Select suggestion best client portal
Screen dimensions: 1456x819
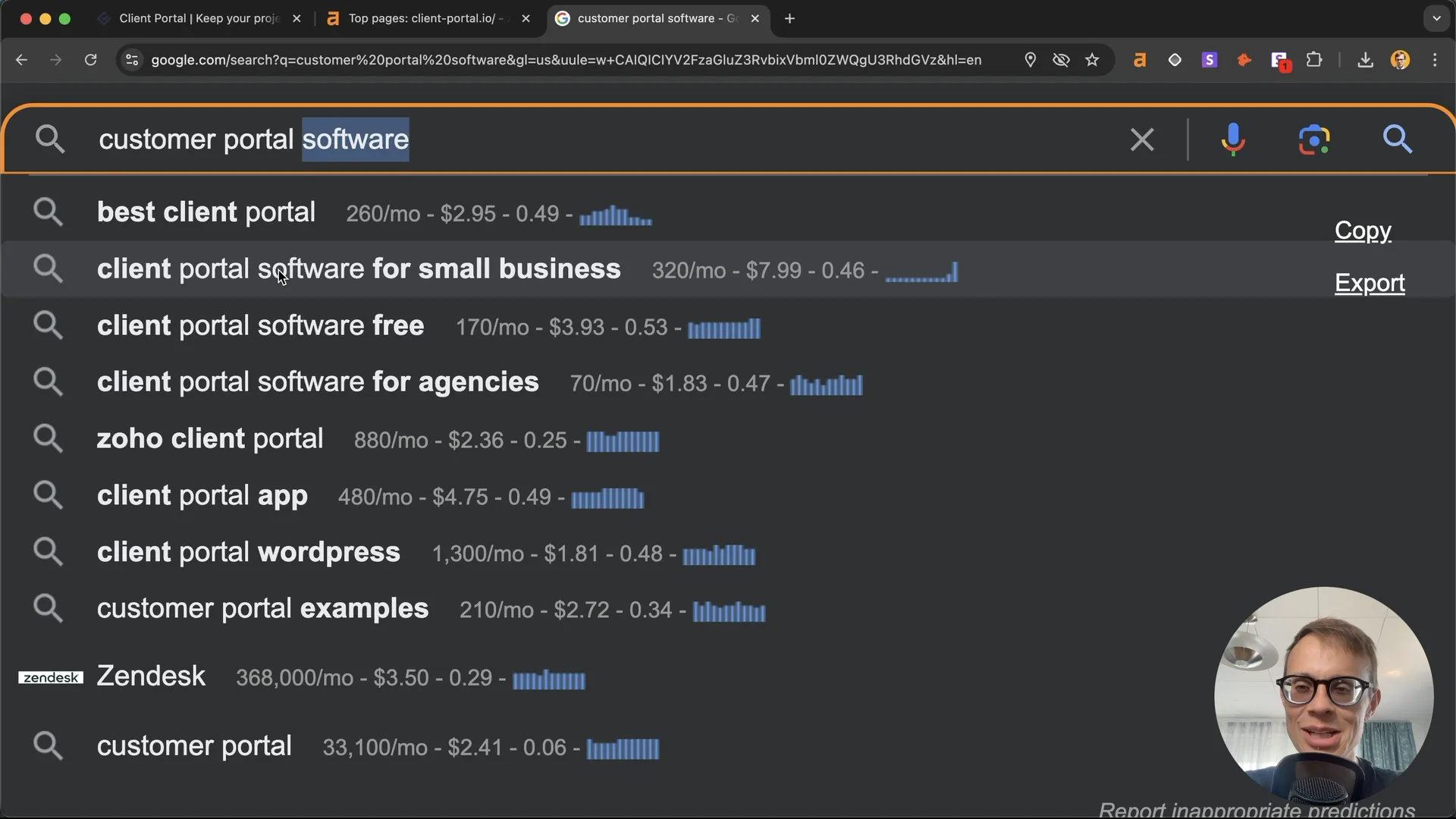(x=728, y=212)
